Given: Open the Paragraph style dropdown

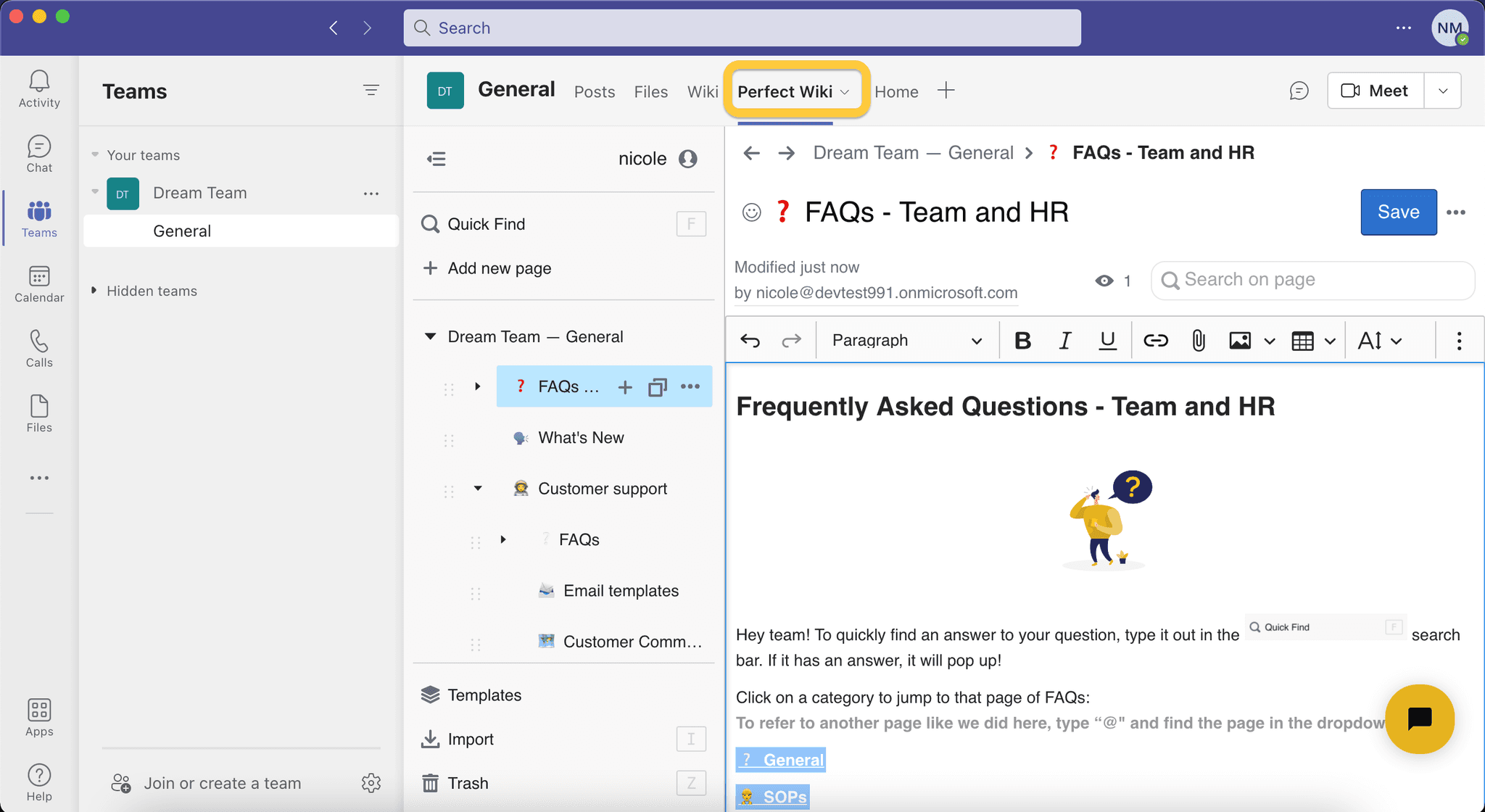Looking at the screenshot, I should [906, 340].
